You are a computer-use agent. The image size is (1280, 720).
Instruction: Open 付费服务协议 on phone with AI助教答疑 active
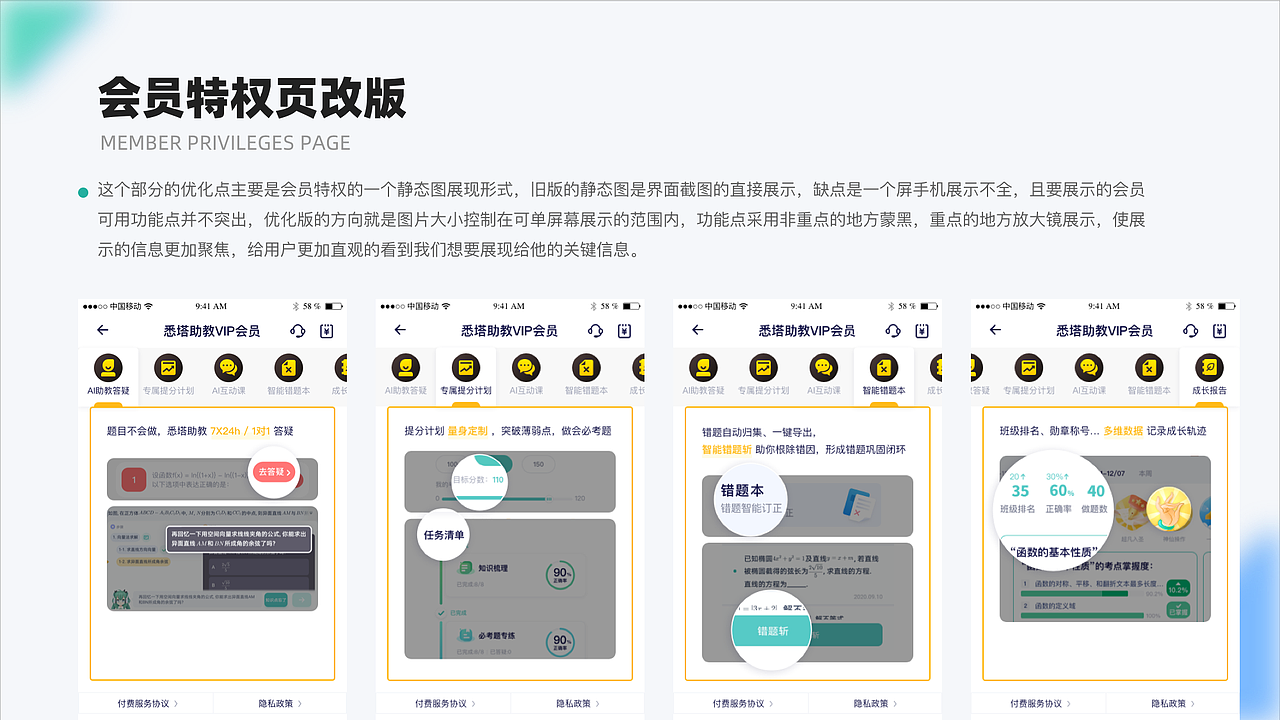coord(146,704)
